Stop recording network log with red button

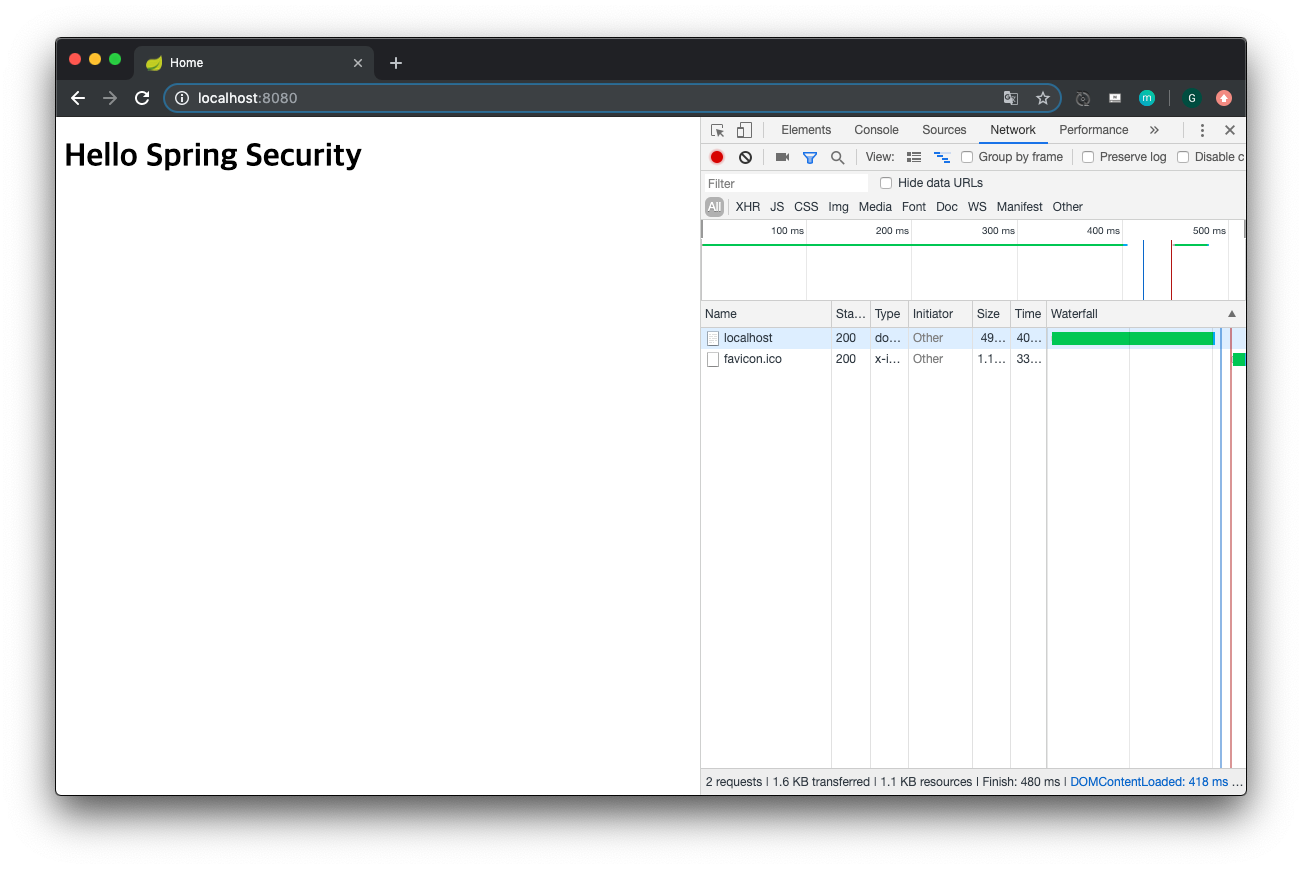717,157
